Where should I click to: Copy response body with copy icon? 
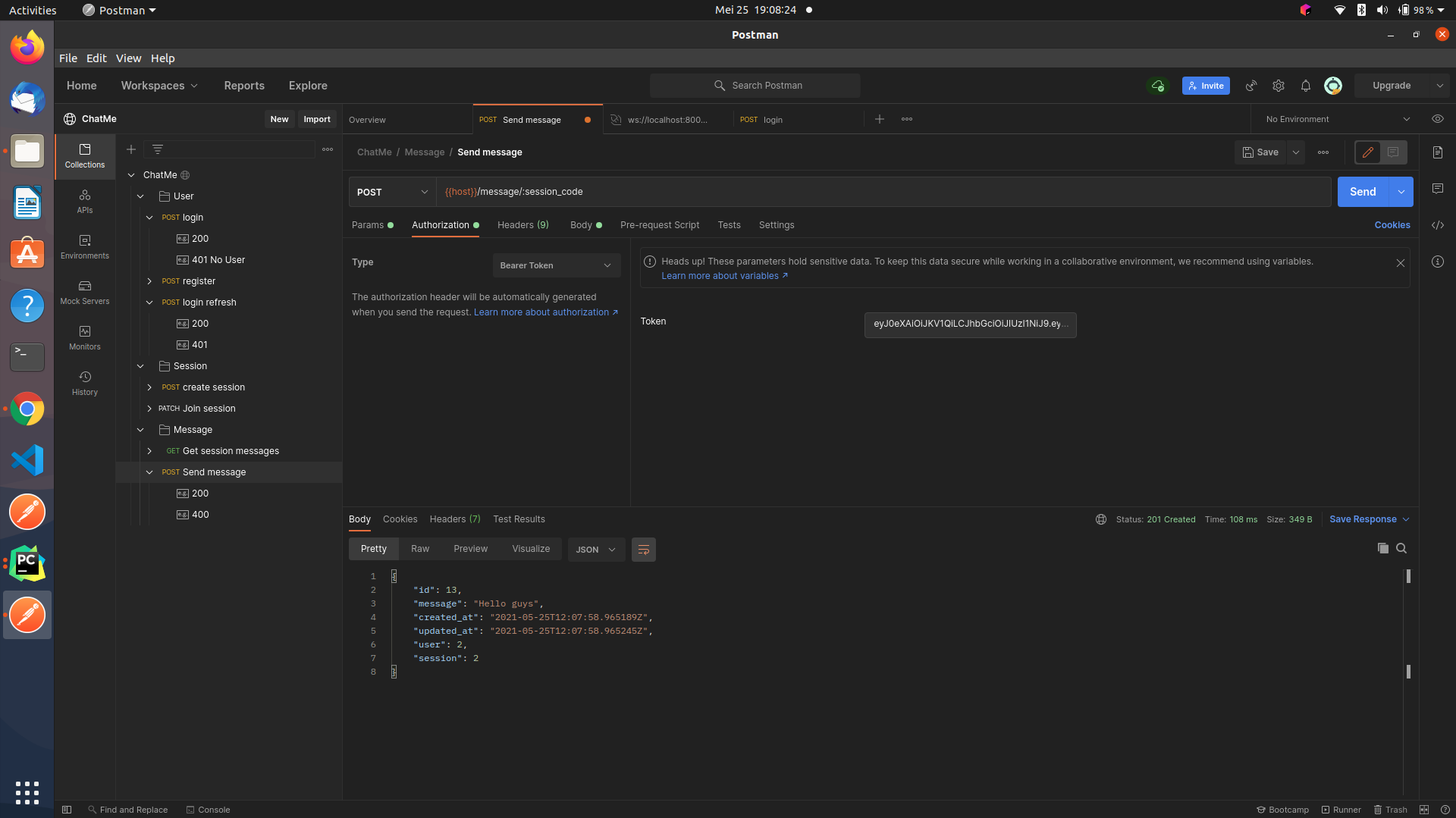1382,548
